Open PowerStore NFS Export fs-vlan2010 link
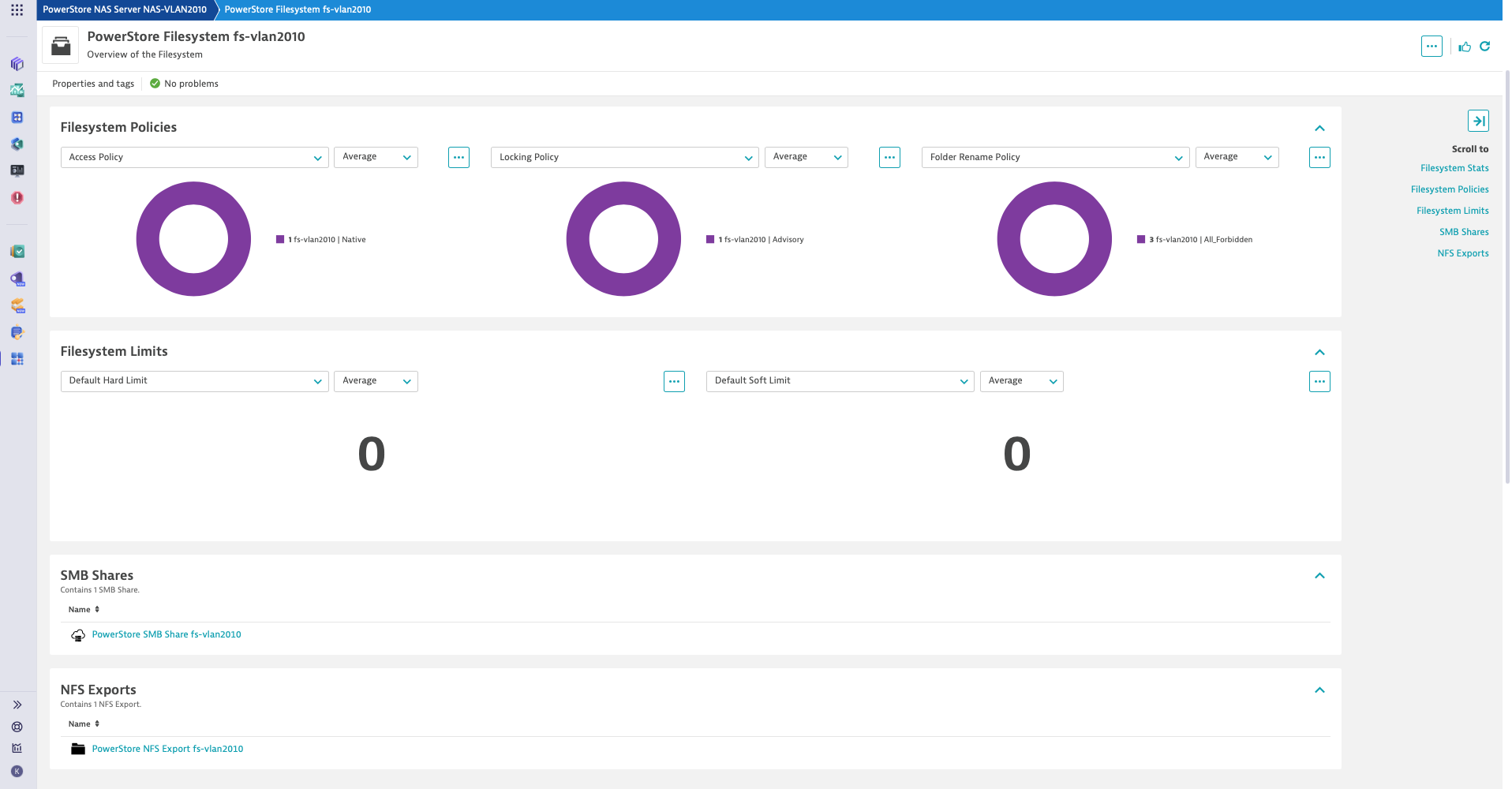 click(x=167, y=749)
